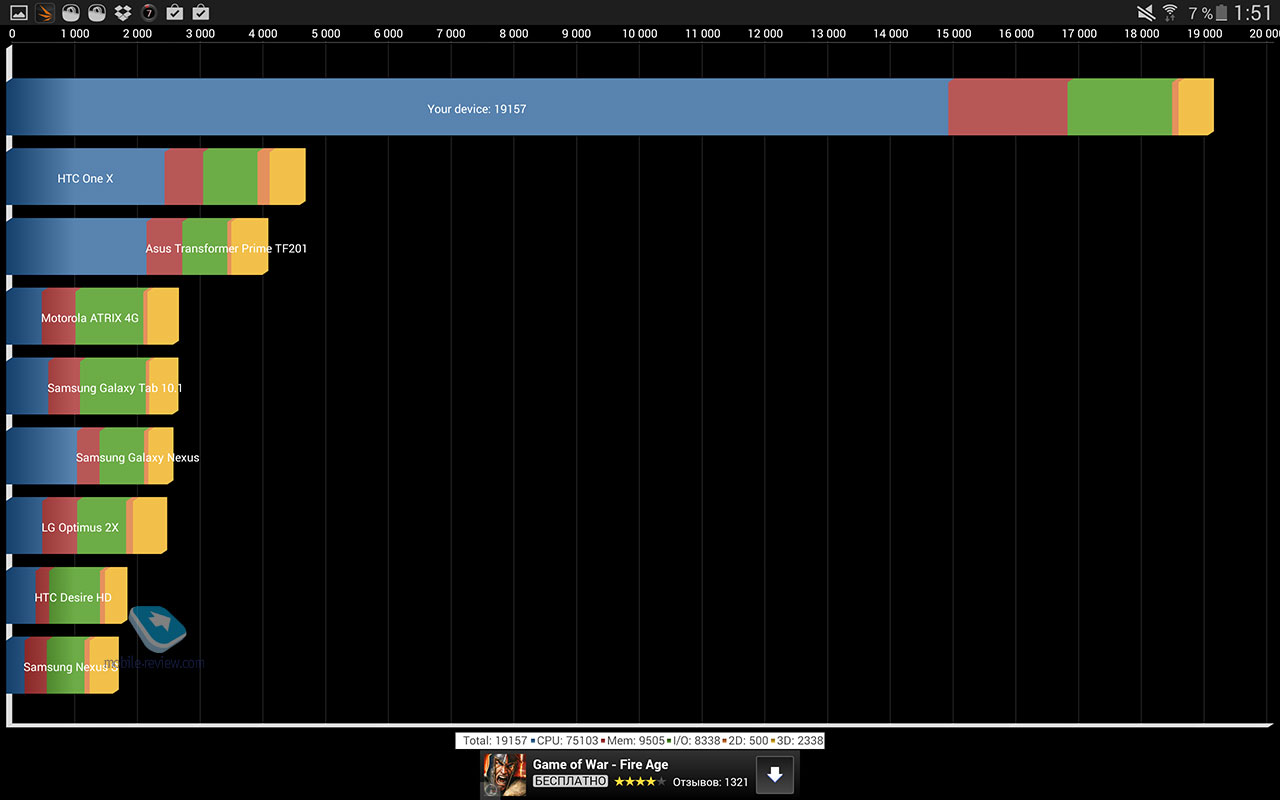Screen dimensions: 1280x800
Task: Tap the Wi-Fi signal status icon
Action: click(x=1170, y=13)
